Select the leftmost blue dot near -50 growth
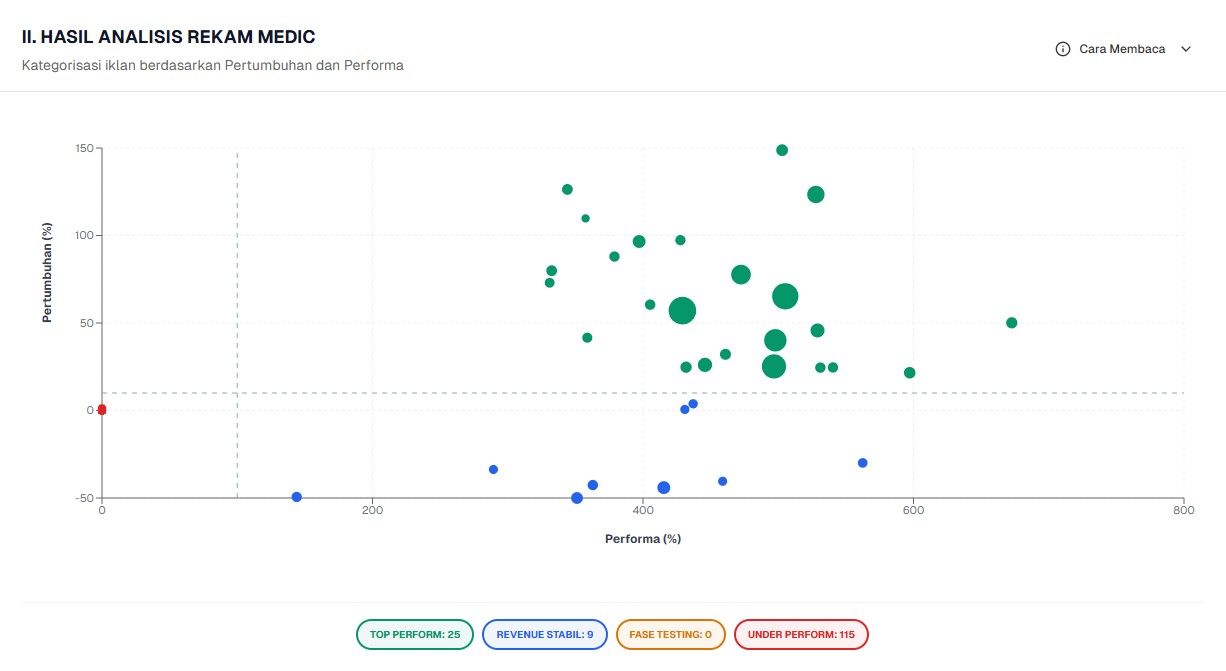Image resolution: width=1226 pixels, height=671 pixels. [296, 496]
